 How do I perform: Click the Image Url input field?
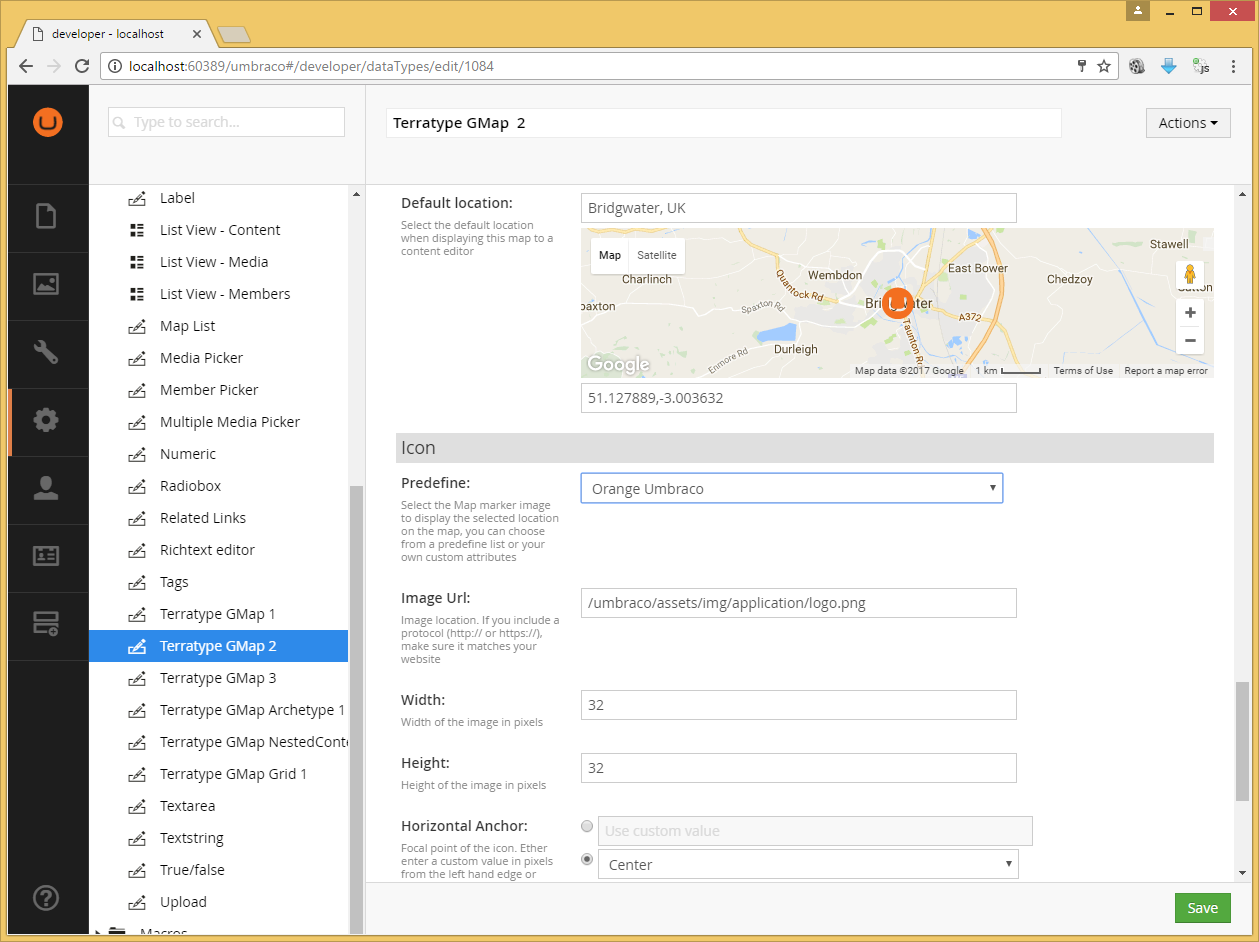[799, 603]
